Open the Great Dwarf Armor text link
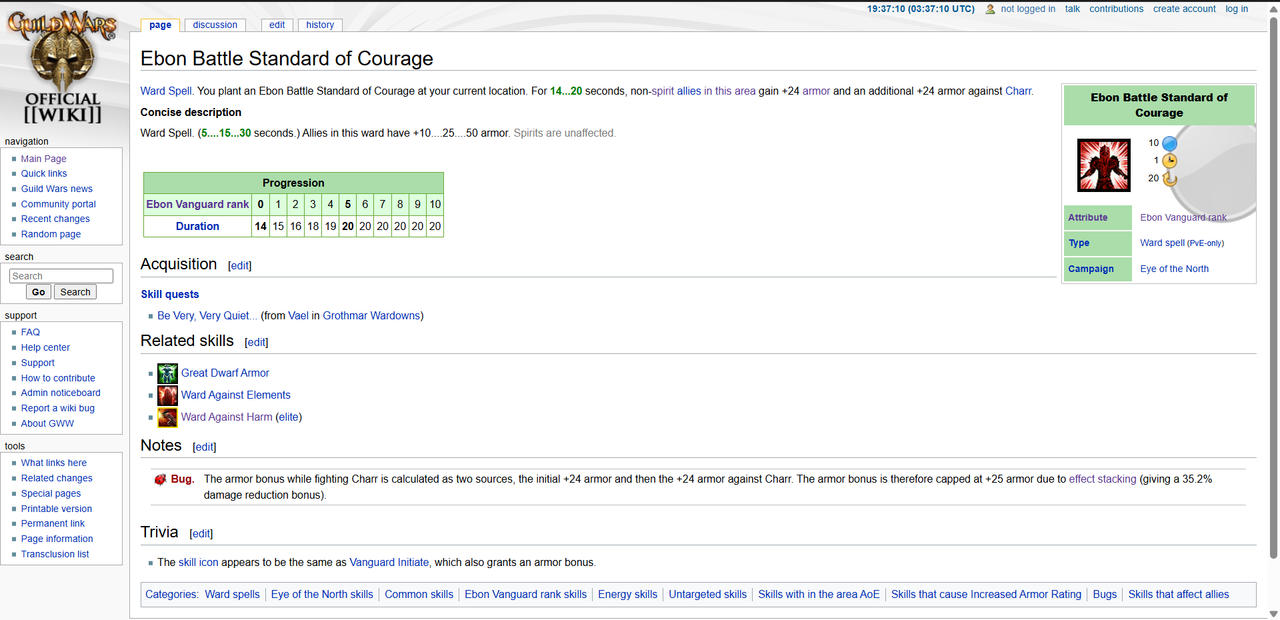 pyautogui.click(x=225, y=373)
